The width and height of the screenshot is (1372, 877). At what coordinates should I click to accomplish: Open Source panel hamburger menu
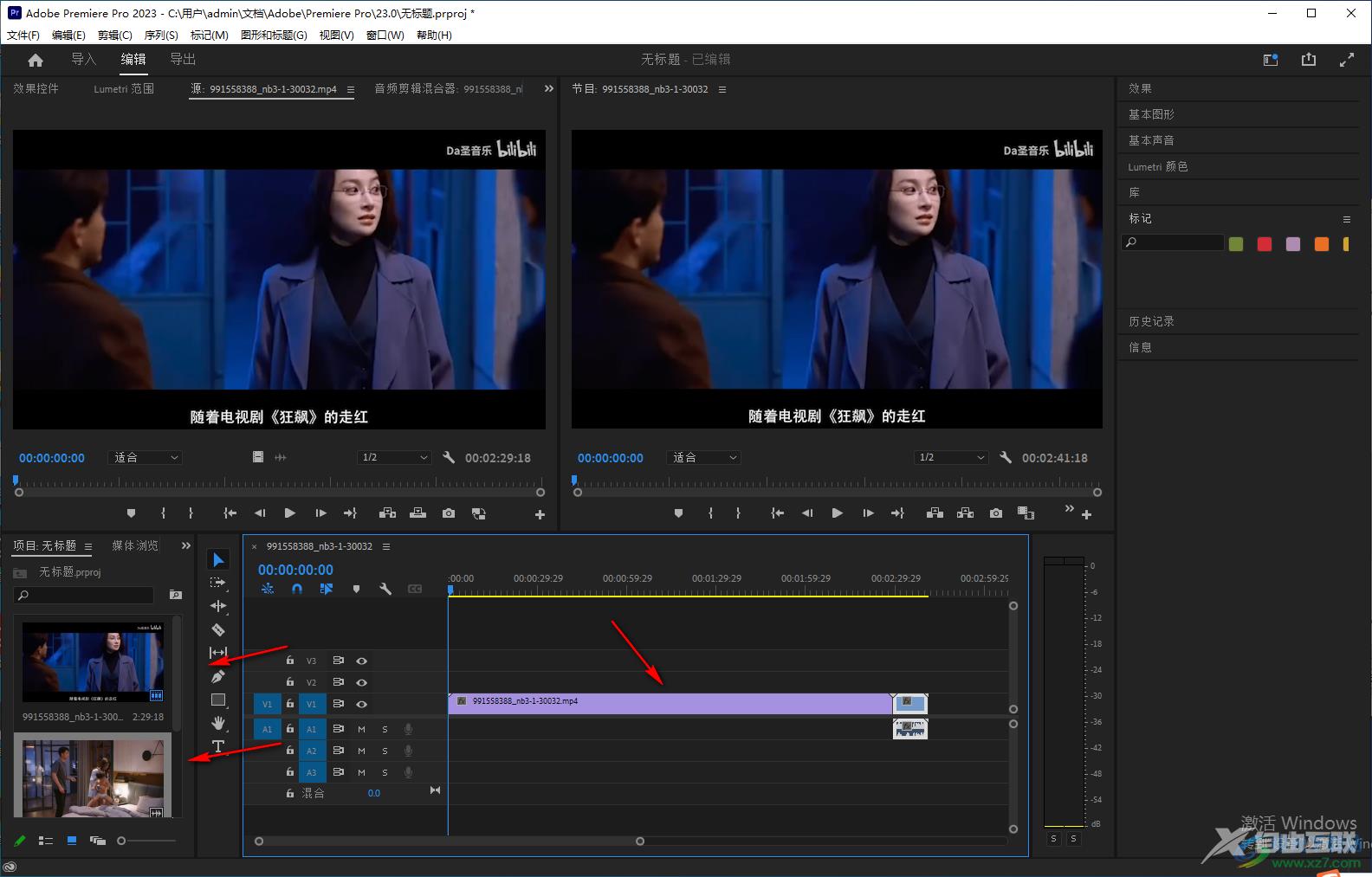pyautogui.click(x=351, y=89)
